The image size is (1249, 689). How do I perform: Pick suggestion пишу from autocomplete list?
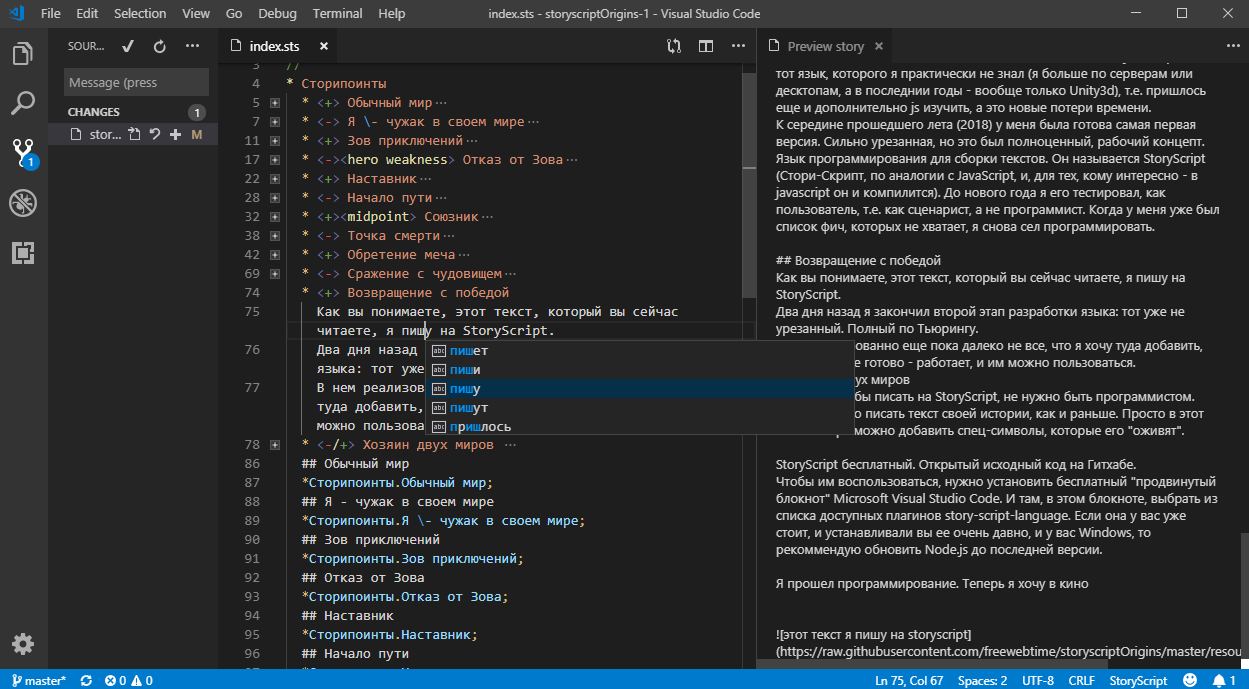(x=639, y=389)
